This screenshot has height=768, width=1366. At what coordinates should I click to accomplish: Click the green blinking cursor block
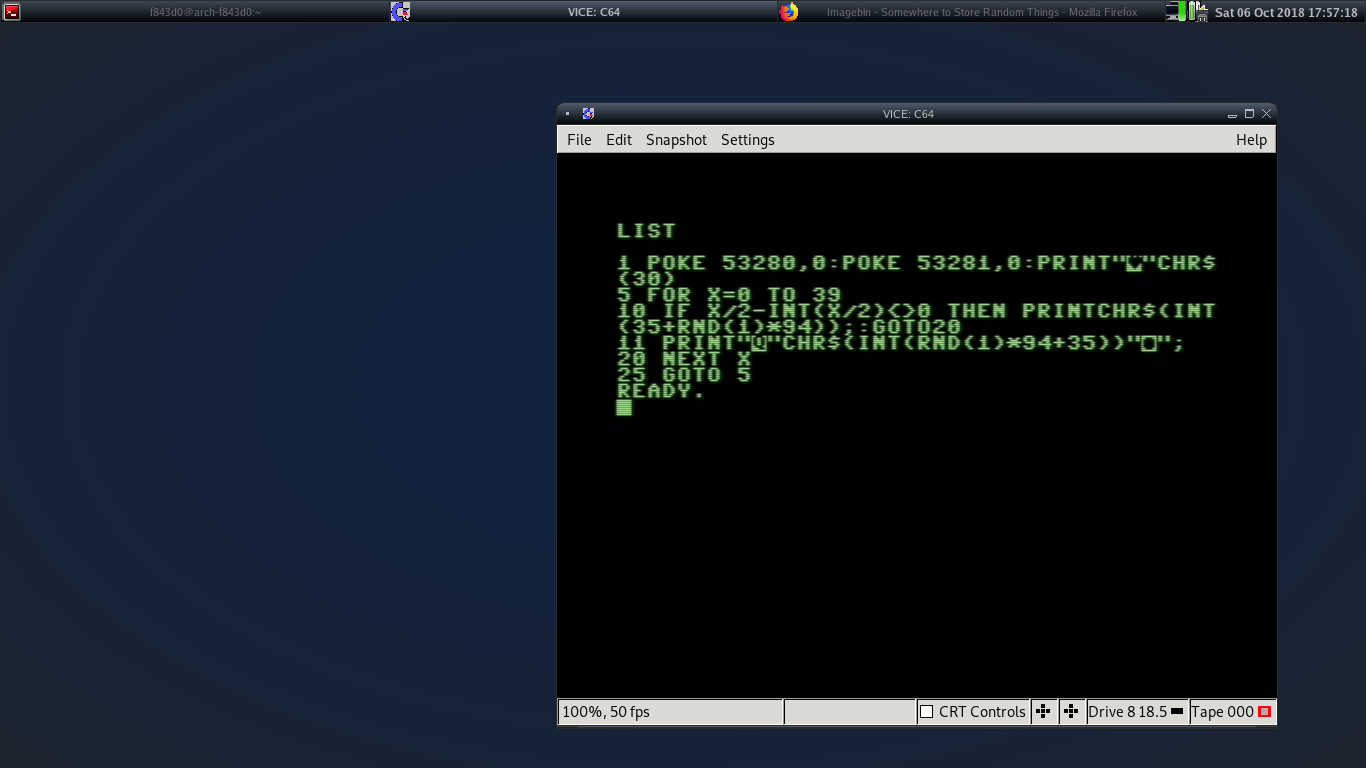point(624,407)
